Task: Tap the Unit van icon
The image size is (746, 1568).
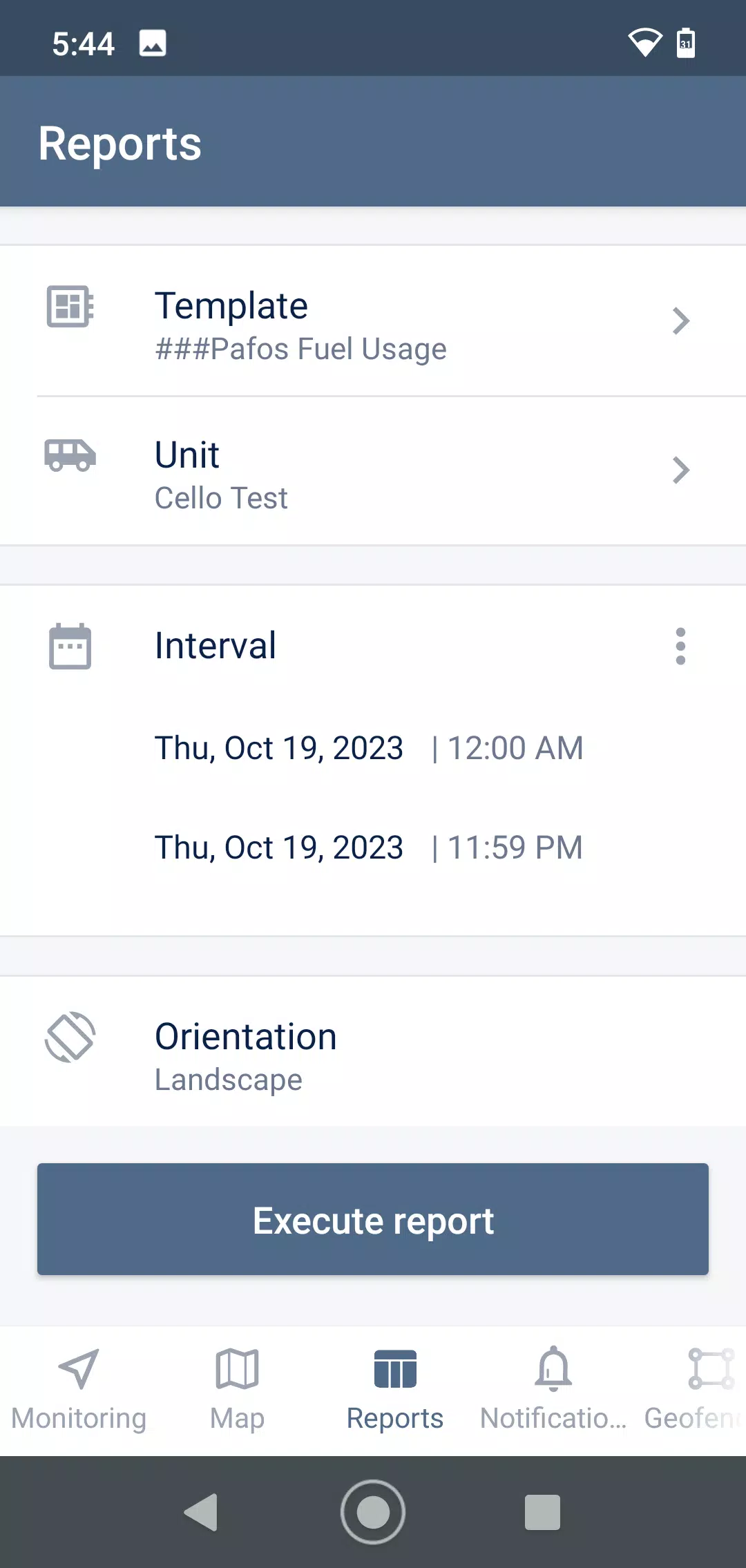Action: coord(70,455)
